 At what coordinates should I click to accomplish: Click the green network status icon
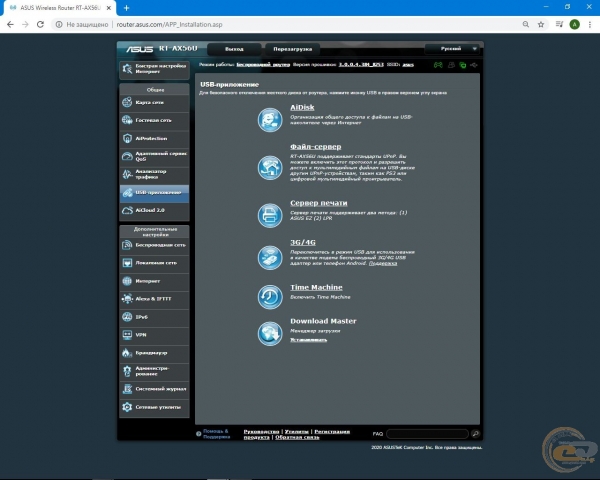[463, 65]
